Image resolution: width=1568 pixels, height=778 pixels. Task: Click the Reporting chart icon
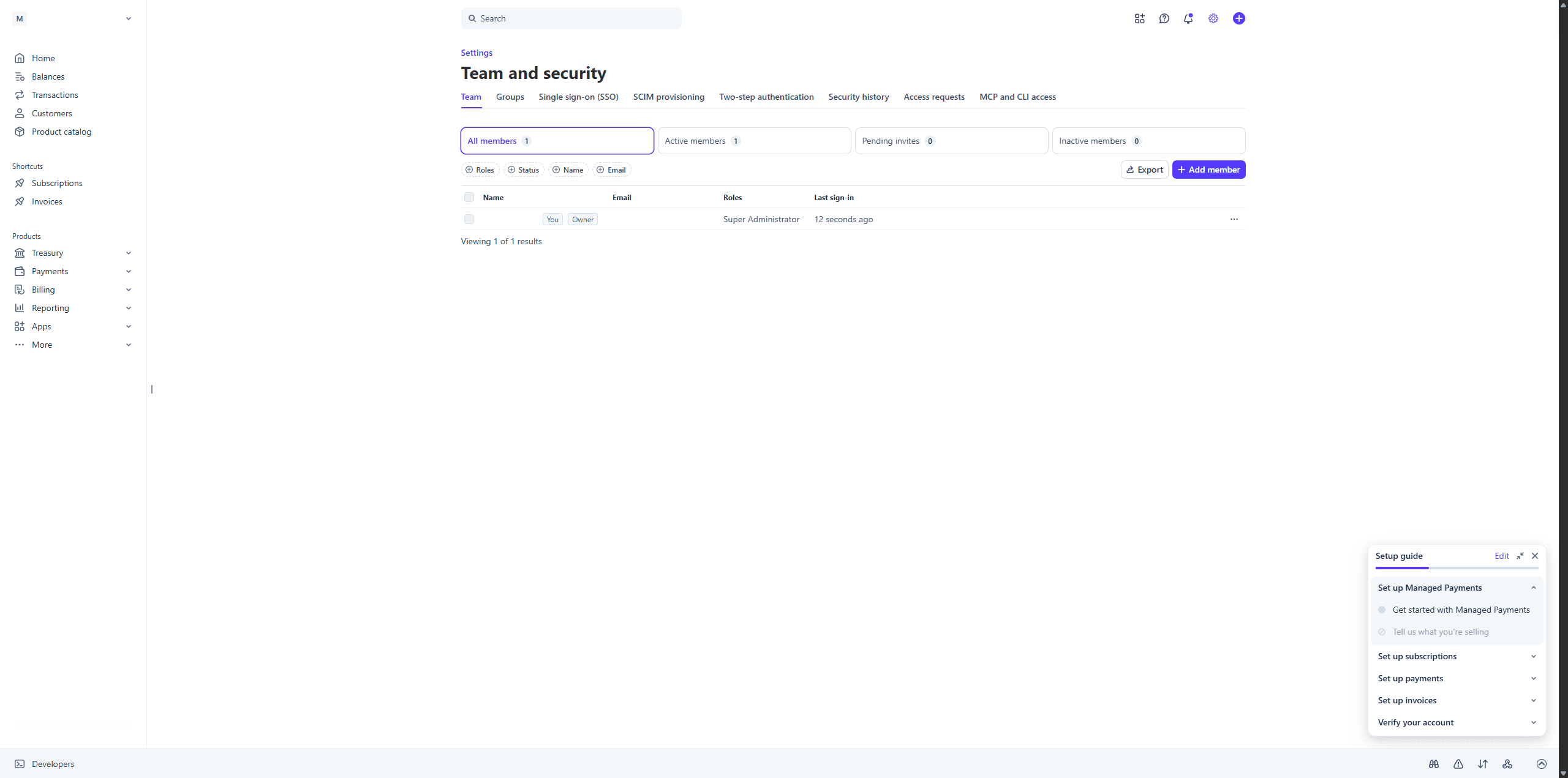(20, 308)
